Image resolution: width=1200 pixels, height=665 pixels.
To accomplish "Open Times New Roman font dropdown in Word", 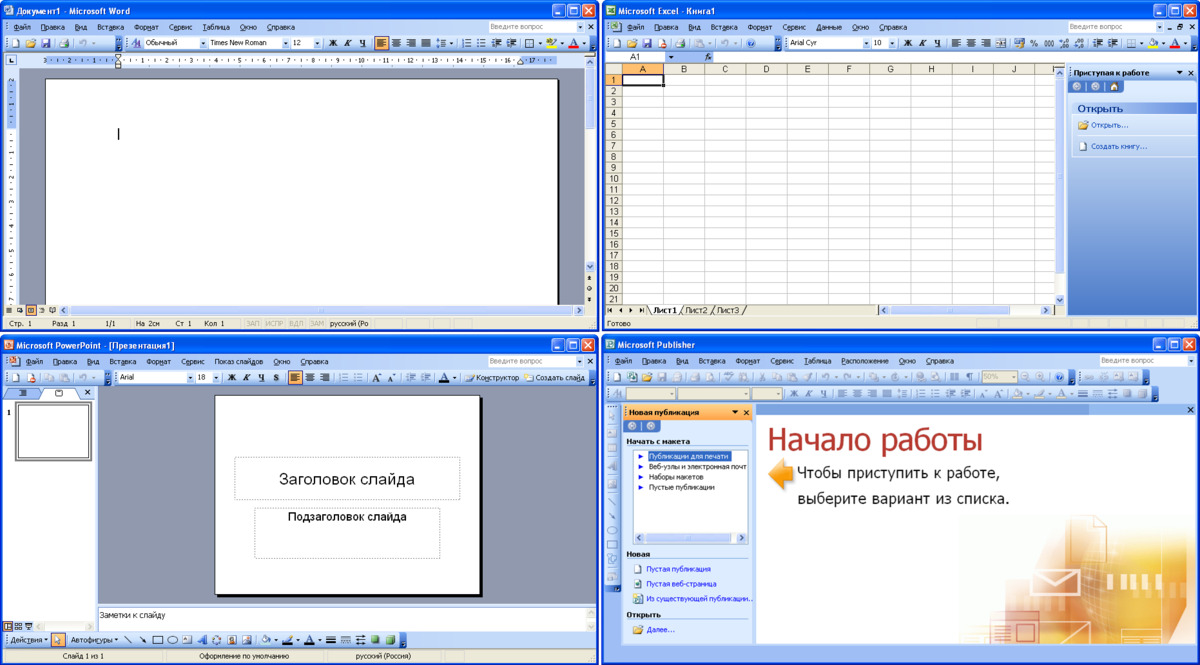I will click(285, 43).
